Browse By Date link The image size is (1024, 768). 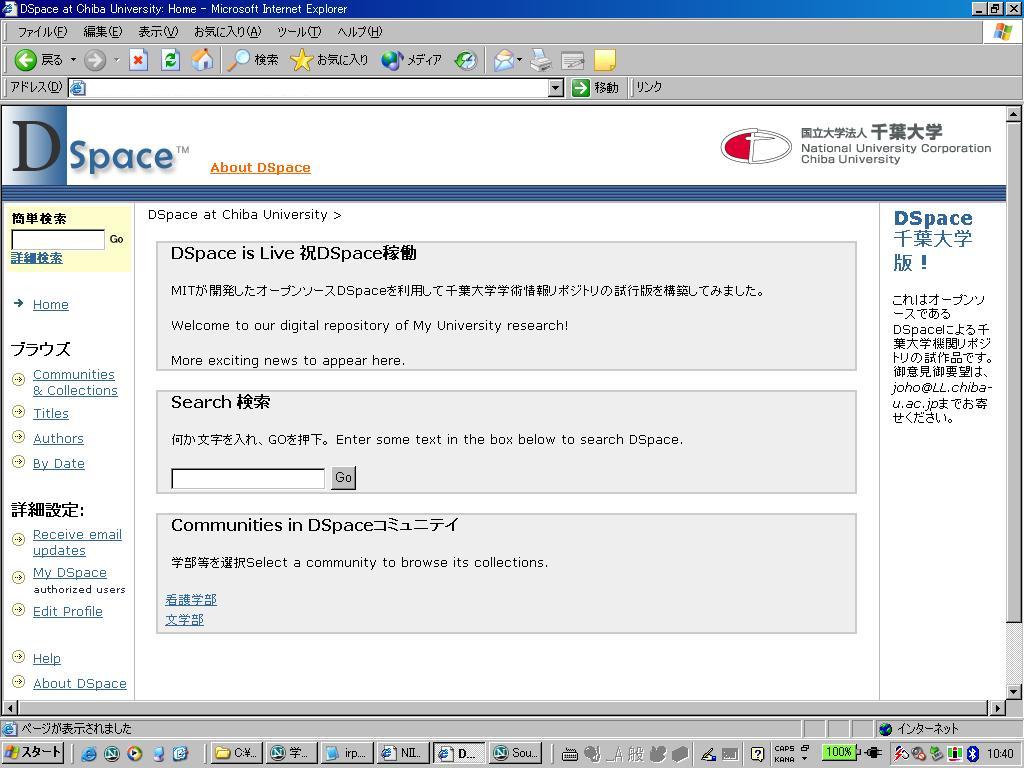[59, 463]
